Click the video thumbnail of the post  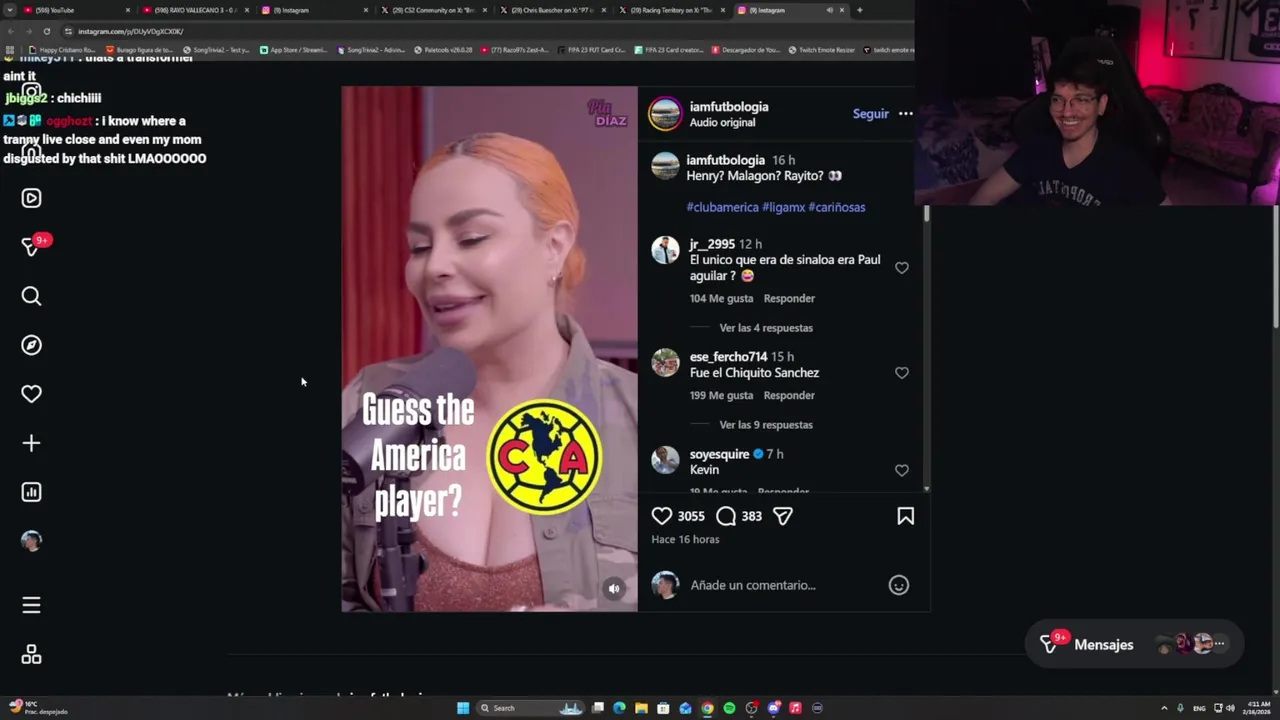(x=489, y=349)
